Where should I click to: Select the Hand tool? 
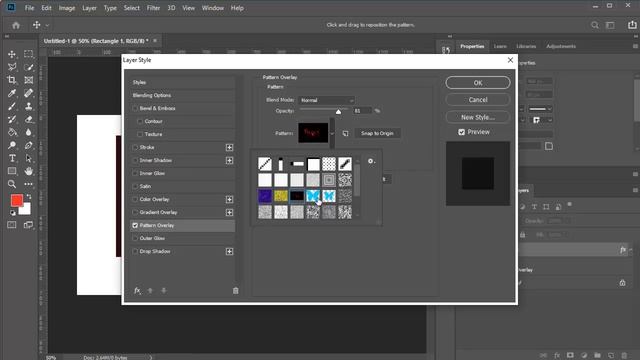click(29, 171)
